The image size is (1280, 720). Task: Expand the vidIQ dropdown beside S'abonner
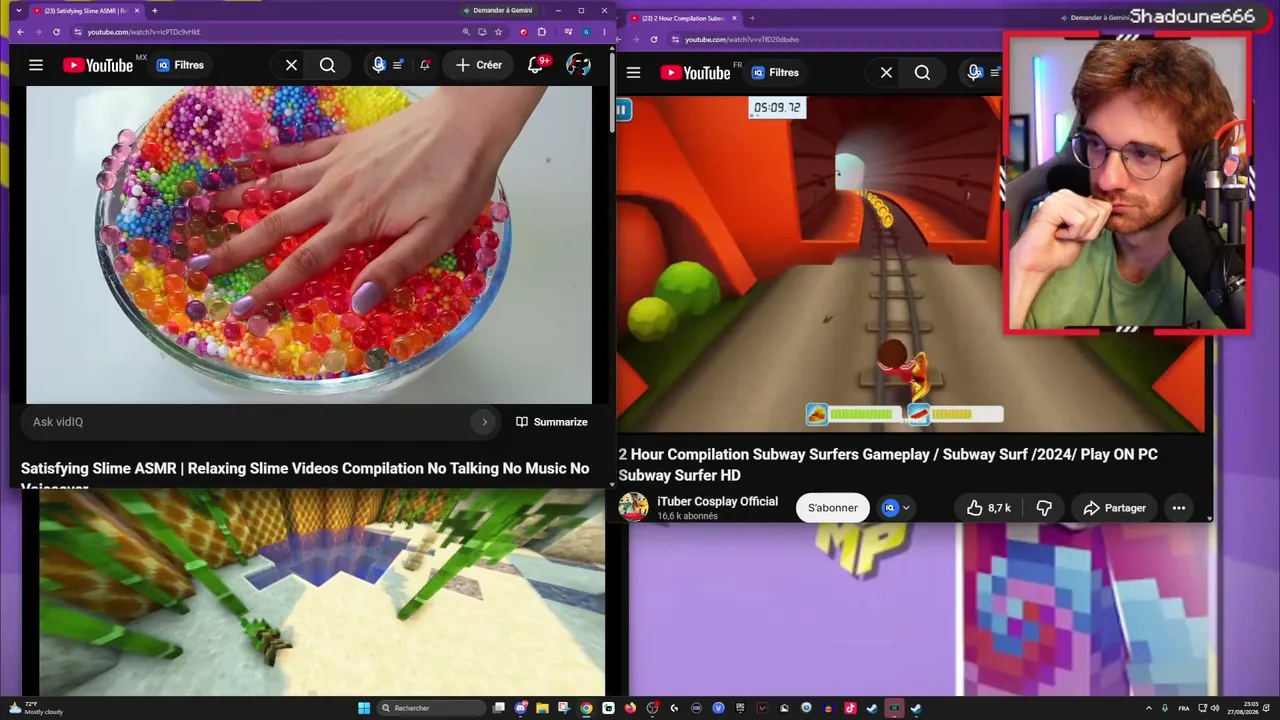point(897,508)
